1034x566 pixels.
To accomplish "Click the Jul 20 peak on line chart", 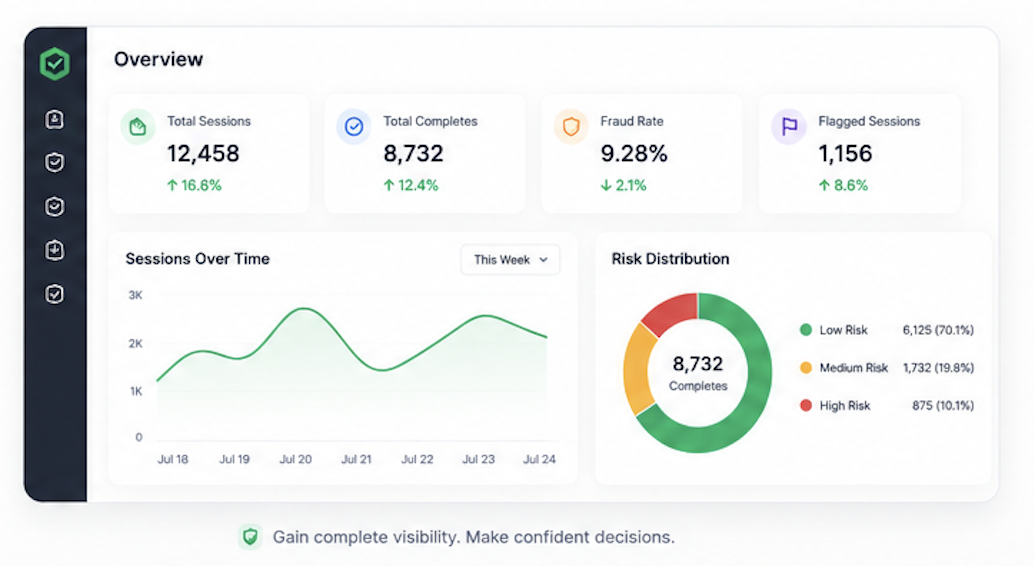I will [x=303, y=309].
